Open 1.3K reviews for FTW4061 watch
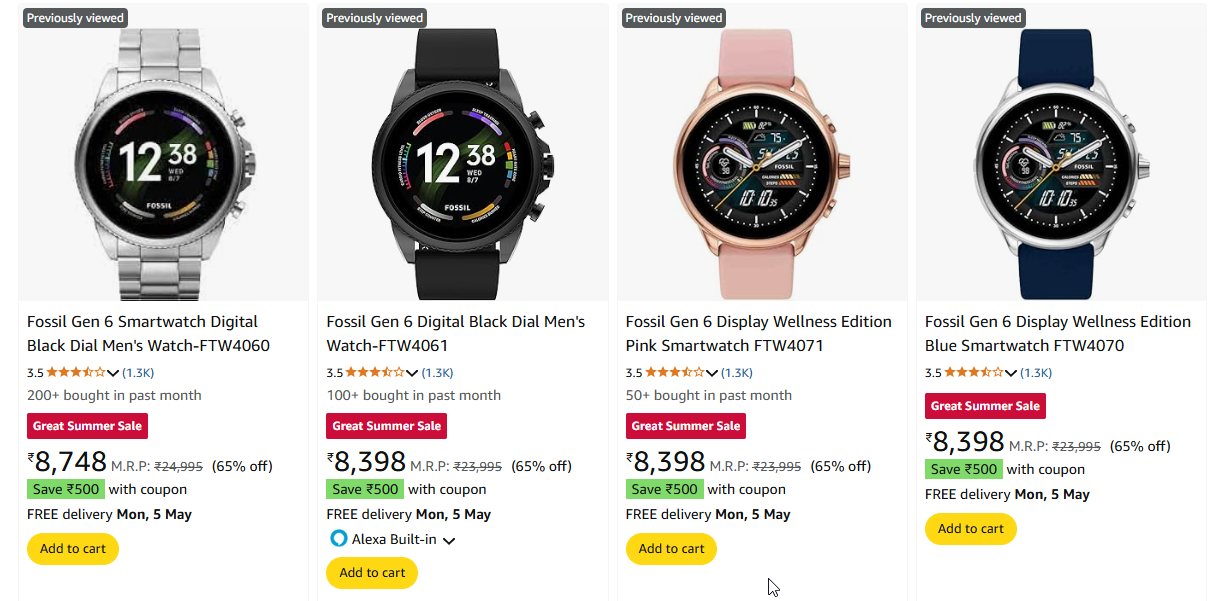Screen dimensions: 1210x601 pyautogui.click(x=437, y=373)
